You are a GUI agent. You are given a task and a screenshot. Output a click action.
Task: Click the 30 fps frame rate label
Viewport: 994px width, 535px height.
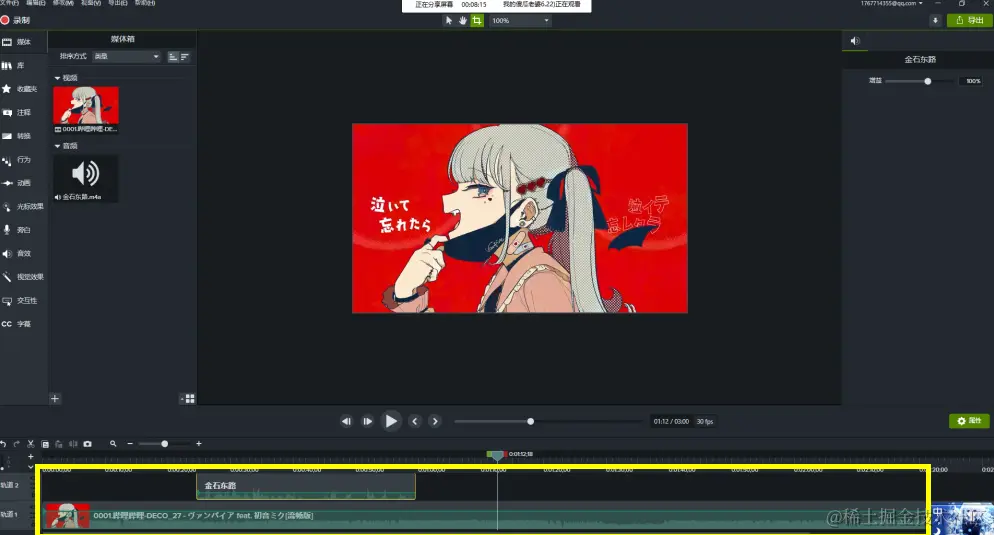coord(705,422)
